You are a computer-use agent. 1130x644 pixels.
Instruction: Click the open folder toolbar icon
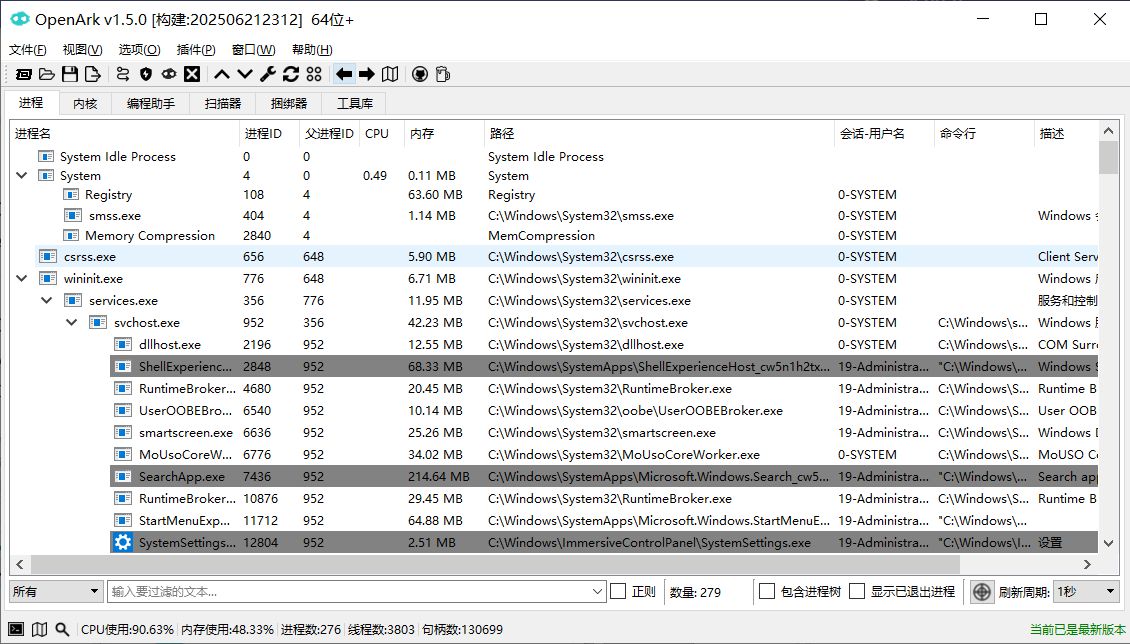[x=47, y=74]
